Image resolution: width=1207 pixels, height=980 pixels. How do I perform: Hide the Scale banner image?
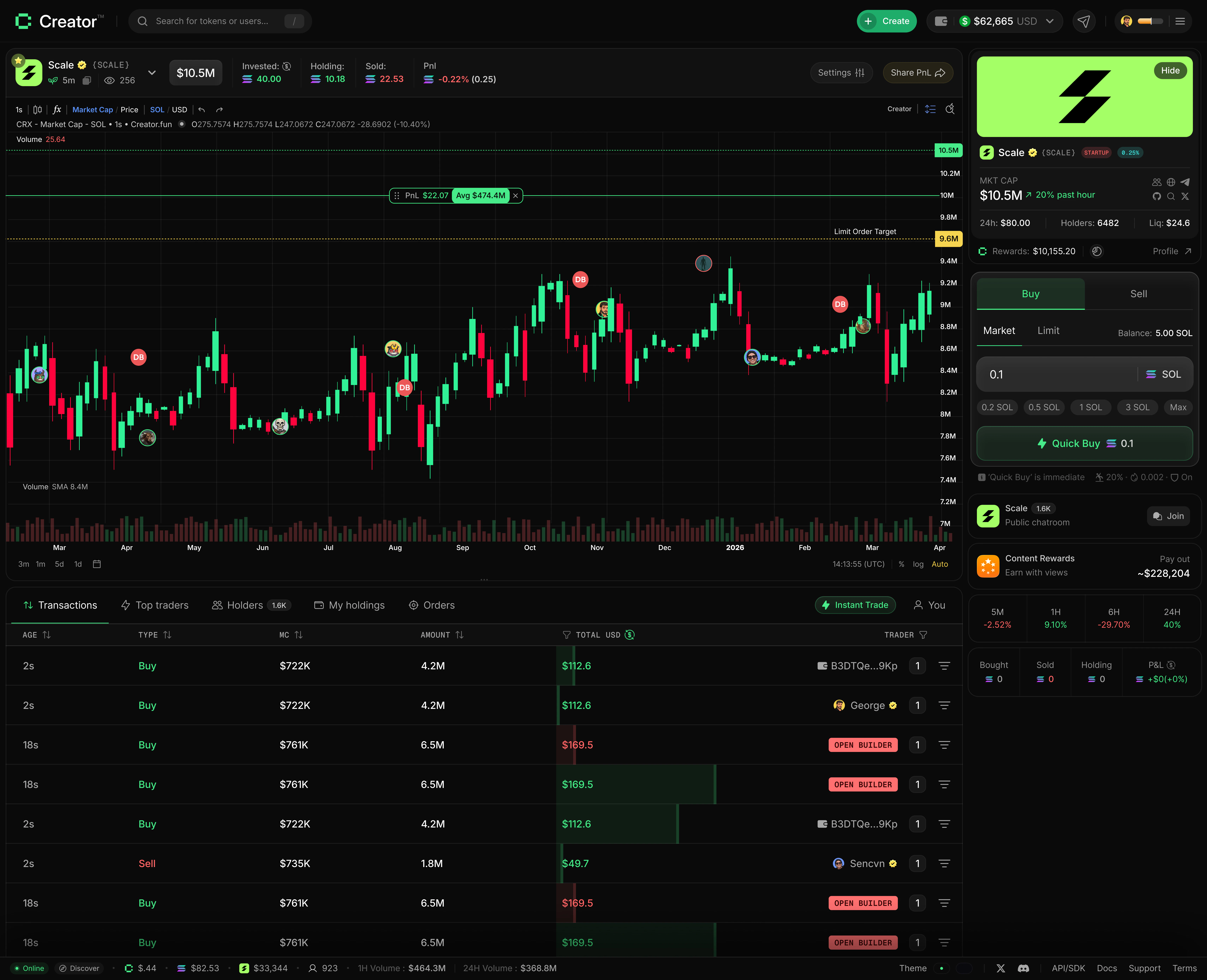1170,71
